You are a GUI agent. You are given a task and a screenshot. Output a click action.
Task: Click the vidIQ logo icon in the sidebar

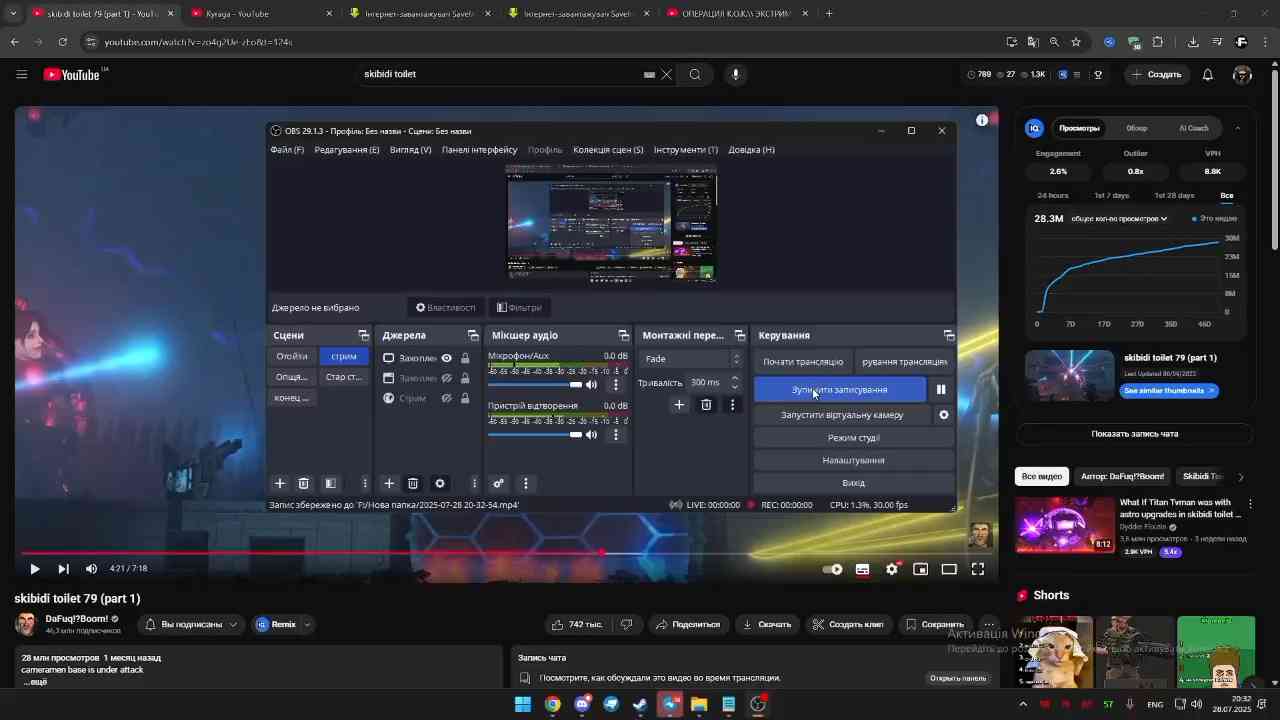[1034, 128]
